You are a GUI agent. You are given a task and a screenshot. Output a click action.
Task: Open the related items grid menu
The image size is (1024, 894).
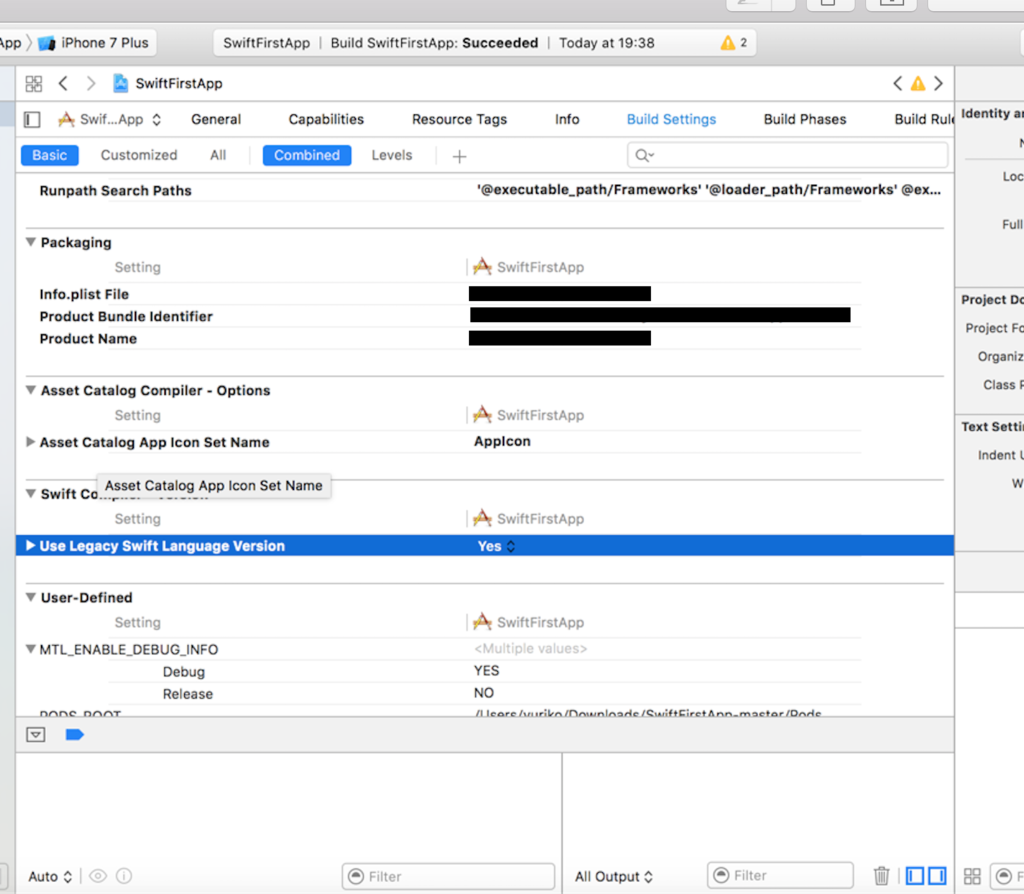pos(33,84)
